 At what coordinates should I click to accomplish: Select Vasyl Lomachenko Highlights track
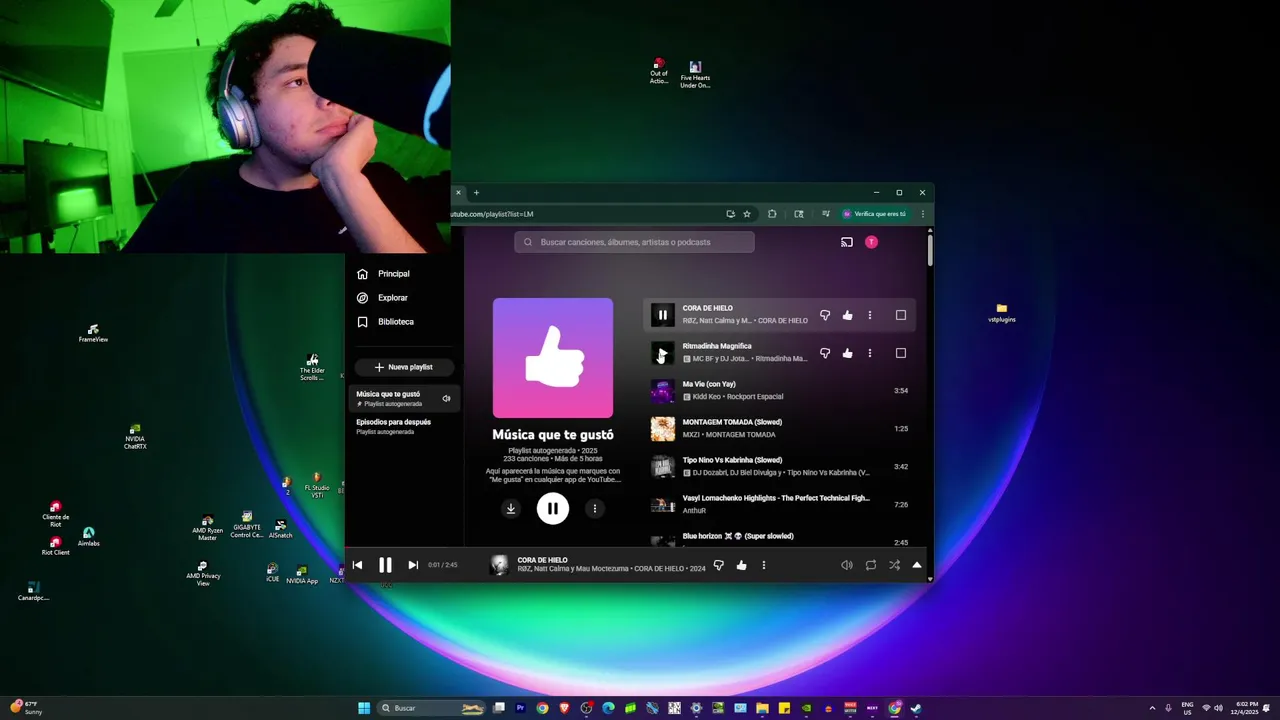point(775,498)
